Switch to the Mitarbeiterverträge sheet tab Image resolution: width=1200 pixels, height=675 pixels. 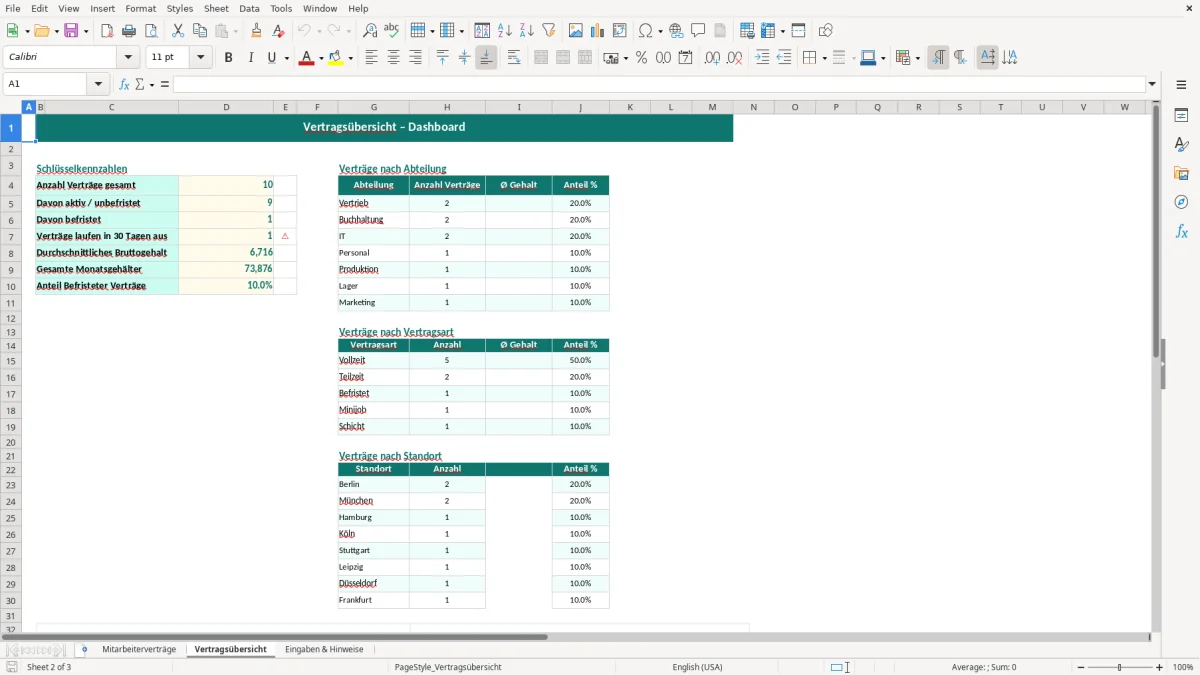coord(139,649)
